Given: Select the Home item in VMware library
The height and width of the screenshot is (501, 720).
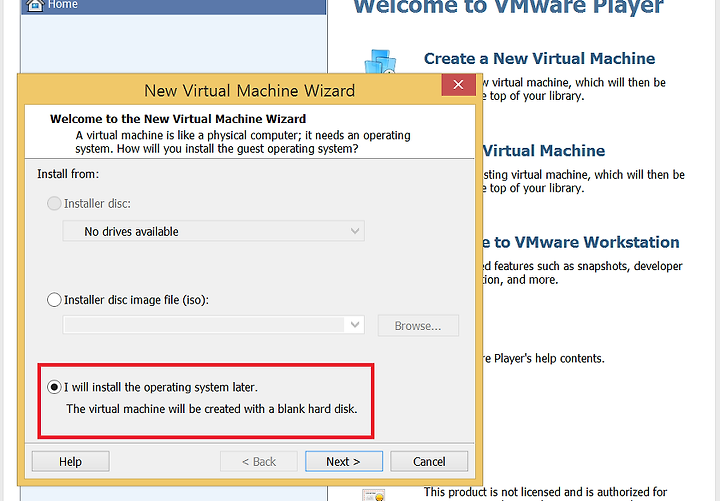Looking at the screenshot, I should point(174,6).
